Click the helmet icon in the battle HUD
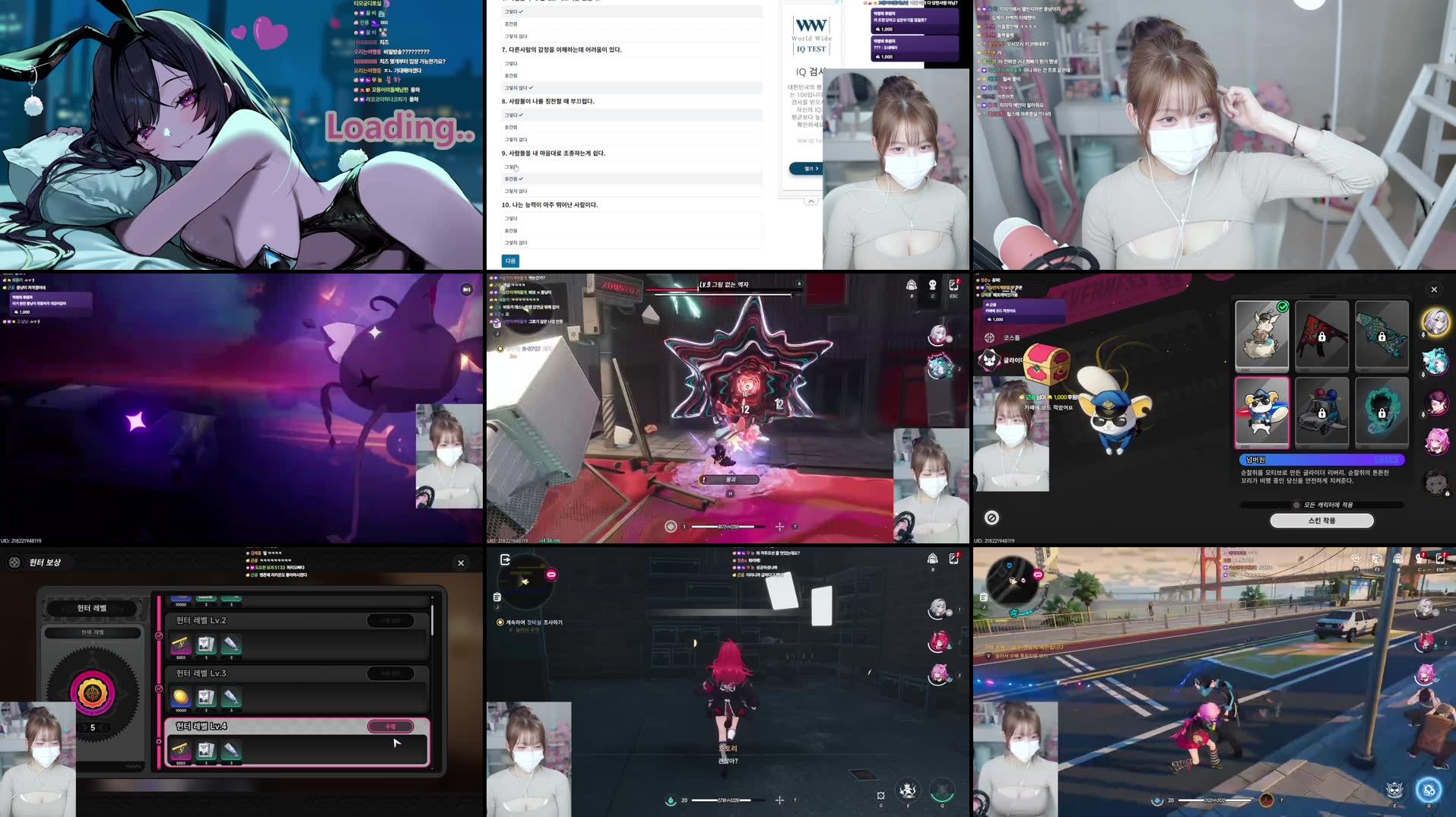Image resolution: width=1456 pixels, height=817 pixels. click(911, 285)
